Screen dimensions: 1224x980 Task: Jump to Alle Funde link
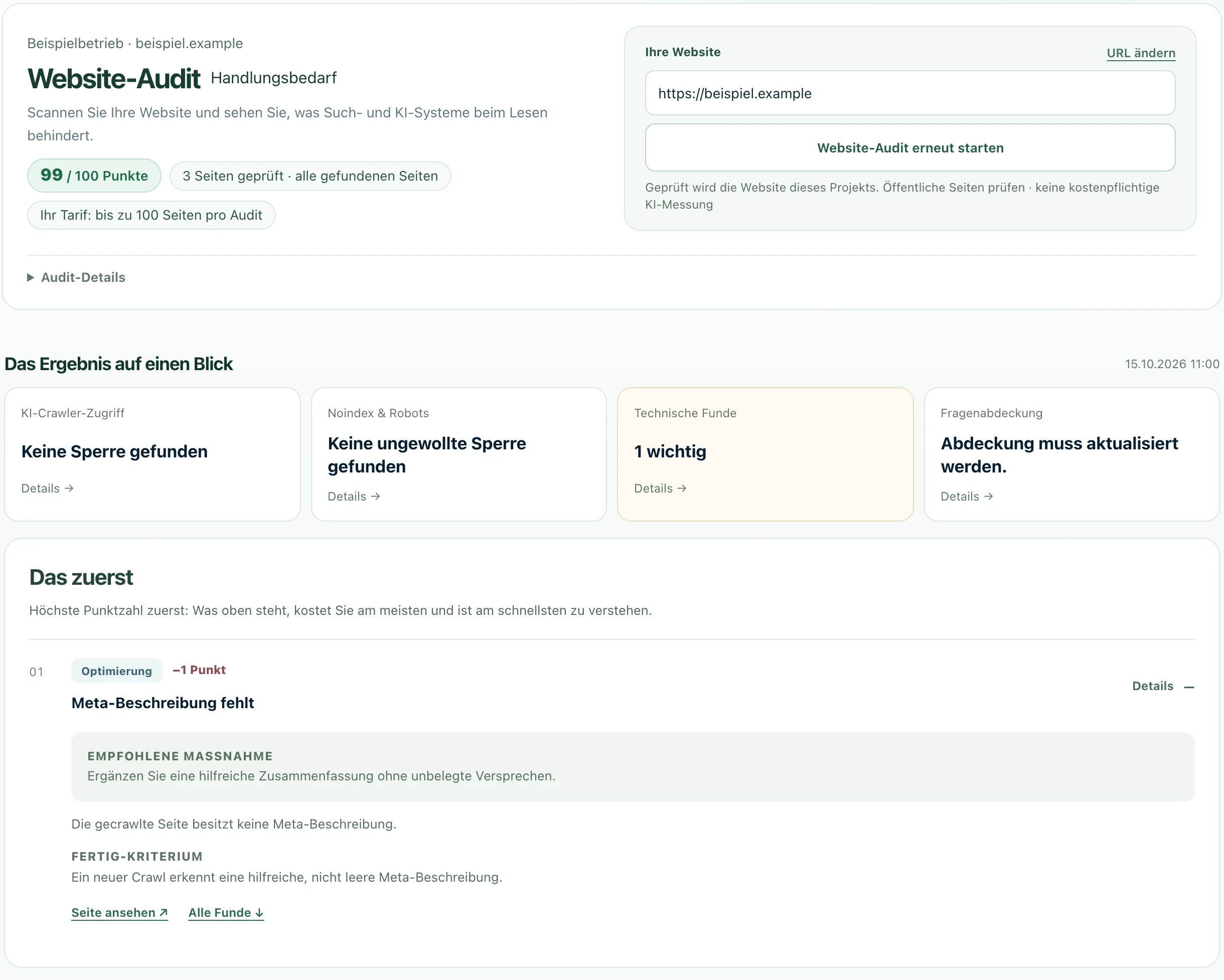pyautogui.click(x=226, y=912)
